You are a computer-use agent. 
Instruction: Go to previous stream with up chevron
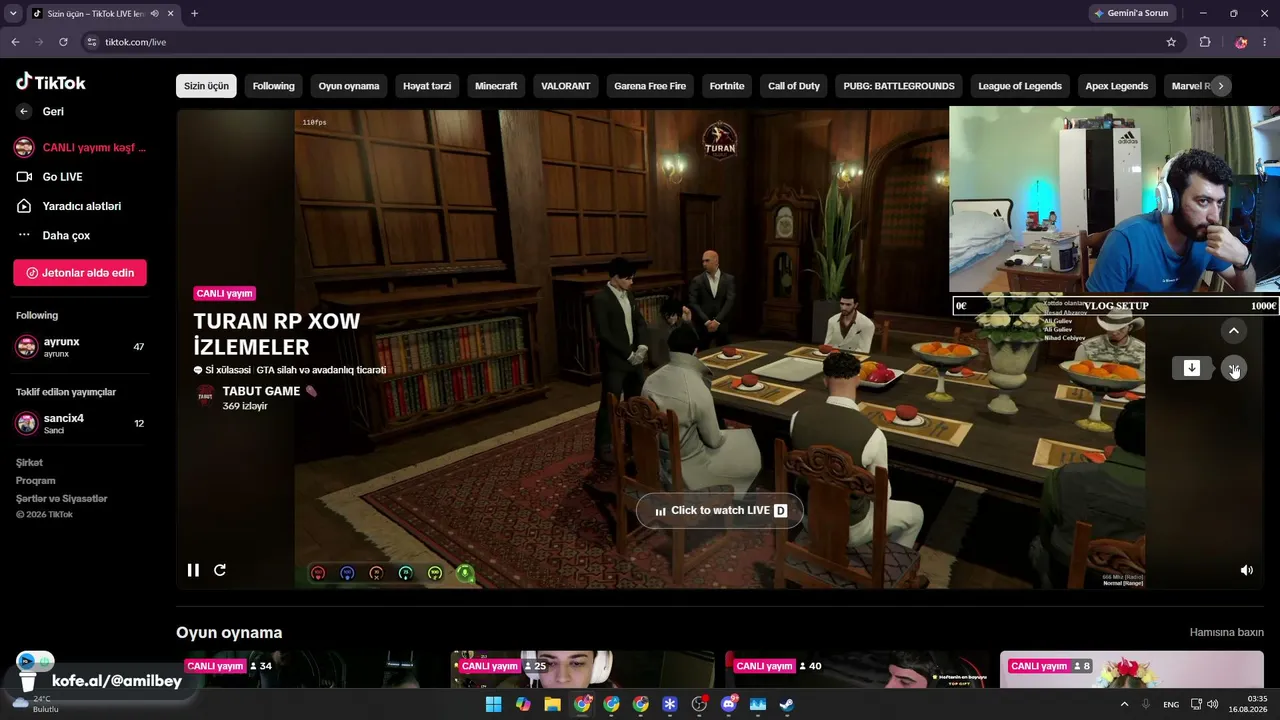click(1233, 330)
